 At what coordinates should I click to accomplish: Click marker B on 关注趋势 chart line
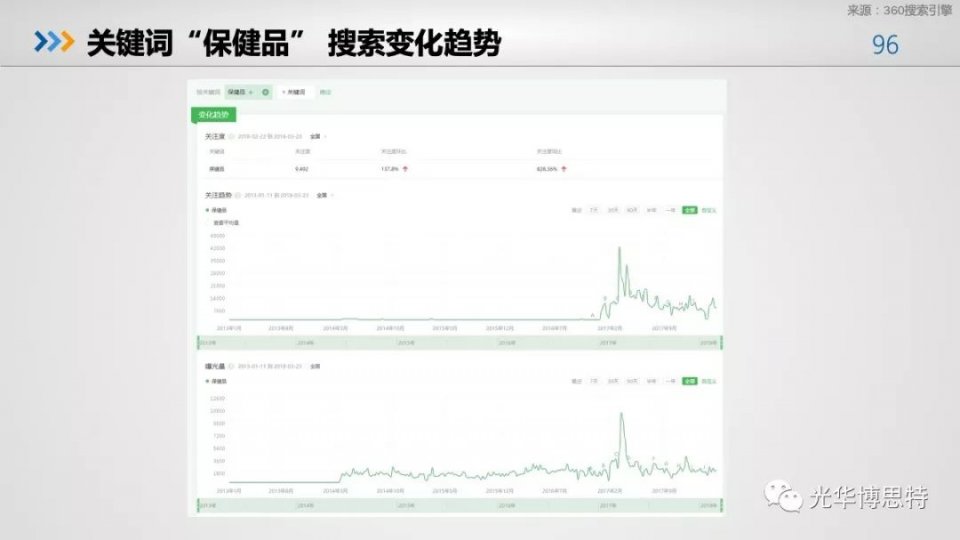[605, 298]
